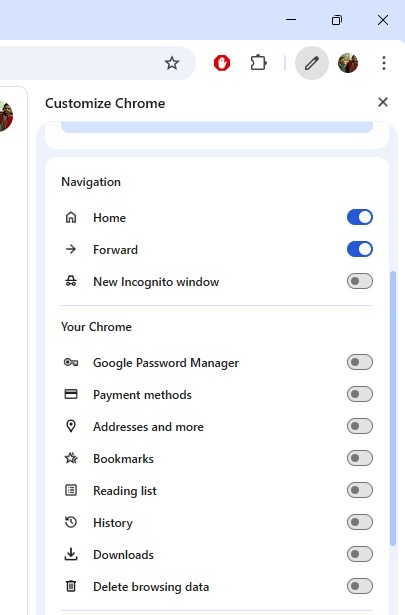Open the profile avatar in toolbar
Screen dimensions: 405x615
click(x=348, y=63)
